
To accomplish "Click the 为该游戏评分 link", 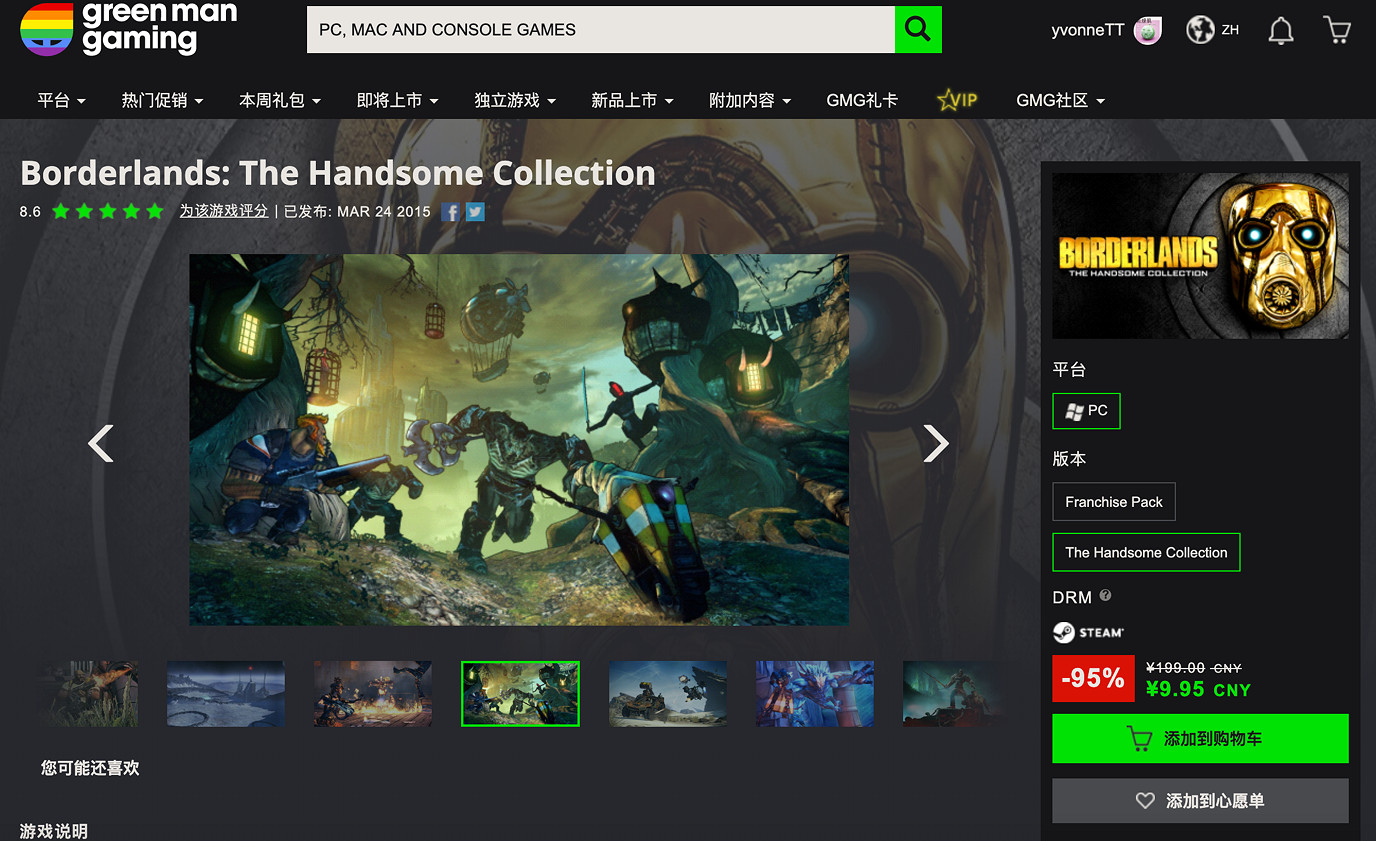I will click(x=224, y=211).
